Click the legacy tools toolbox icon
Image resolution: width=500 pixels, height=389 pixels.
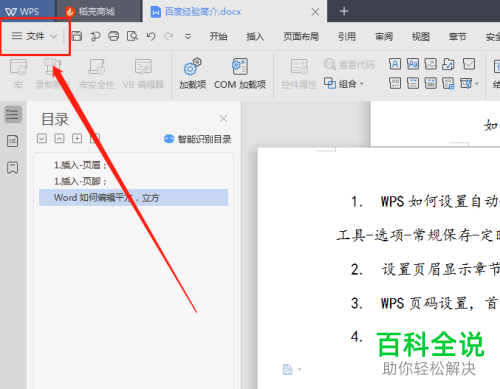466,83
